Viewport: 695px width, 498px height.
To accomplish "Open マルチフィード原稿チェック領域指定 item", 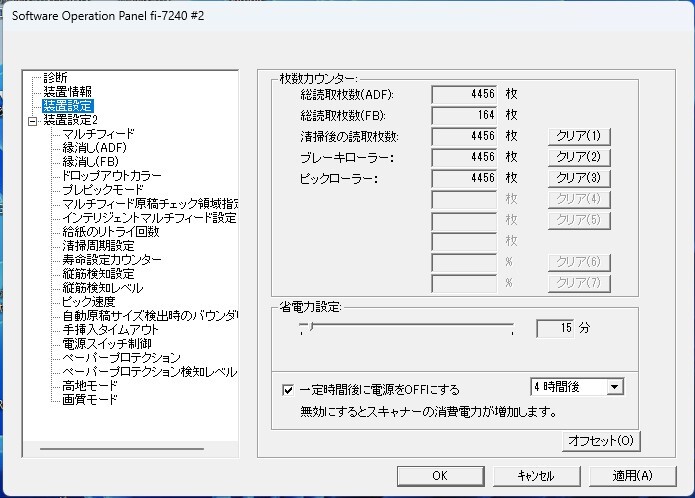I will 150,204.
